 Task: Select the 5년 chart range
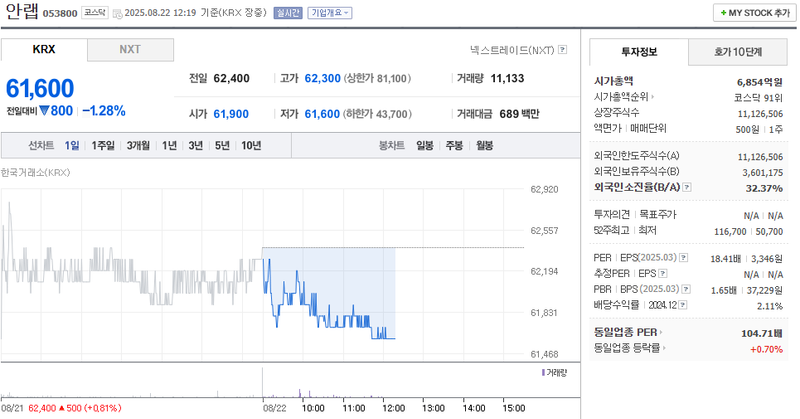222,145
